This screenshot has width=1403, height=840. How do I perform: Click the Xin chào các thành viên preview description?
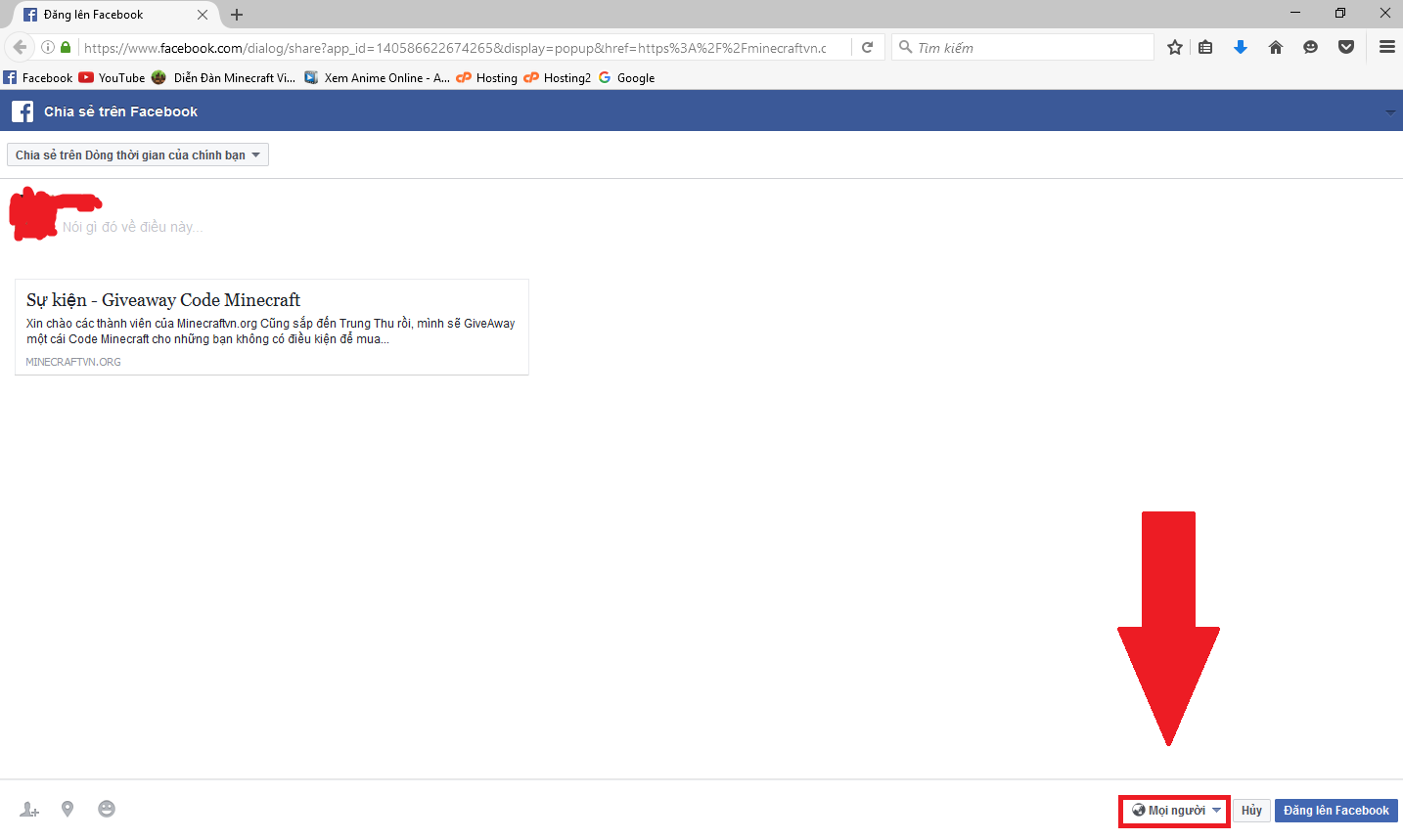[x=271, y=332]
